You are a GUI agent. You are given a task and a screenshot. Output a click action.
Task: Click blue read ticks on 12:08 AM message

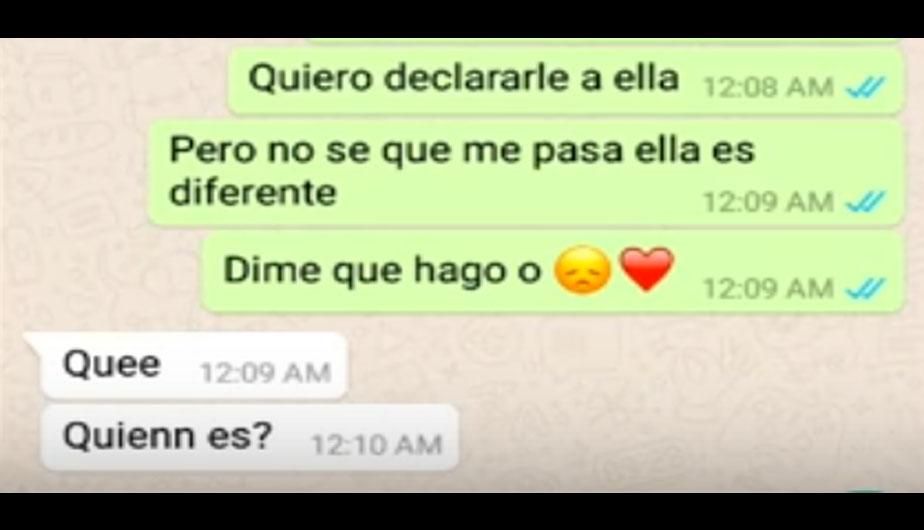coord(864,88)
